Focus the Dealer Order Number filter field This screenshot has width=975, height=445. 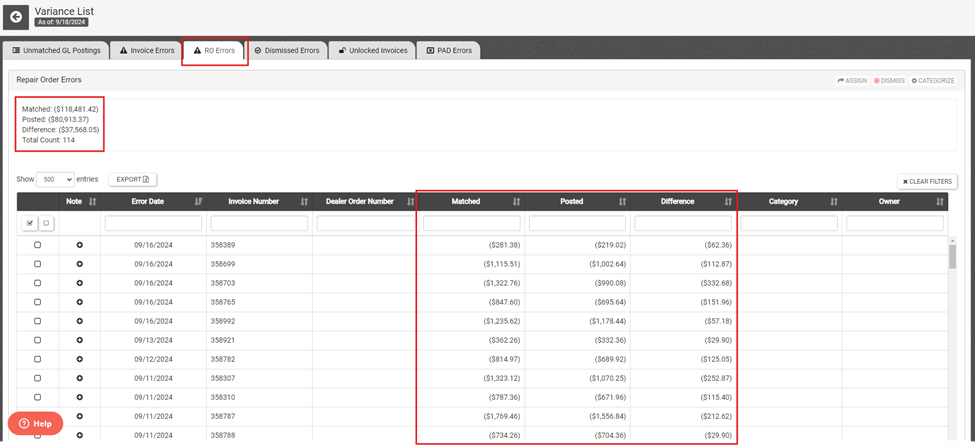(x=365, y=223)
